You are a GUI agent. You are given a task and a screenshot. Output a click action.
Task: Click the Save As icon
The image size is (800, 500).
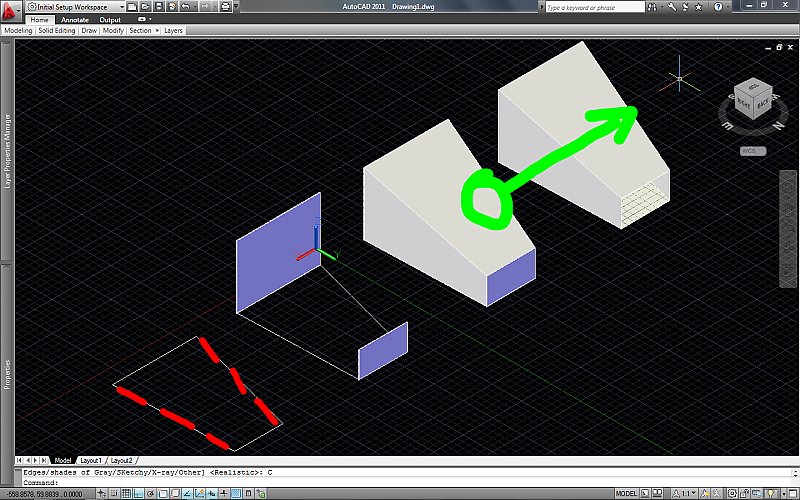(x=172, y=7)
